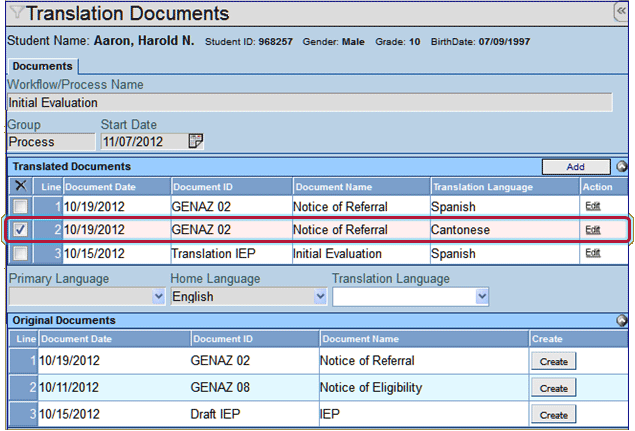
Task: Edit the Cantonese Notice of Referral row
Action: click(593, 230)
